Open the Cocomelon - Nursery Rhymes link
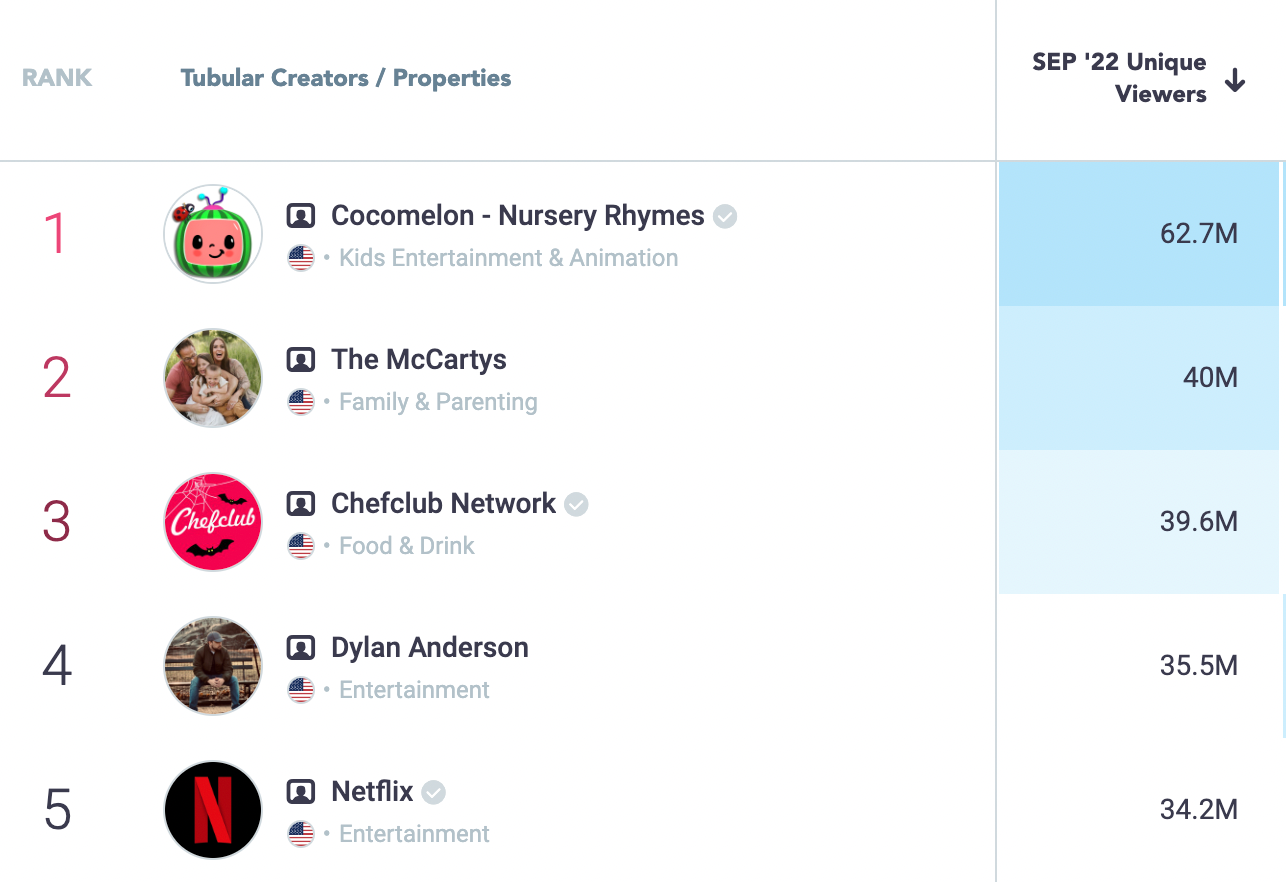Screen dimensions: 1286x882 (518, 216)
